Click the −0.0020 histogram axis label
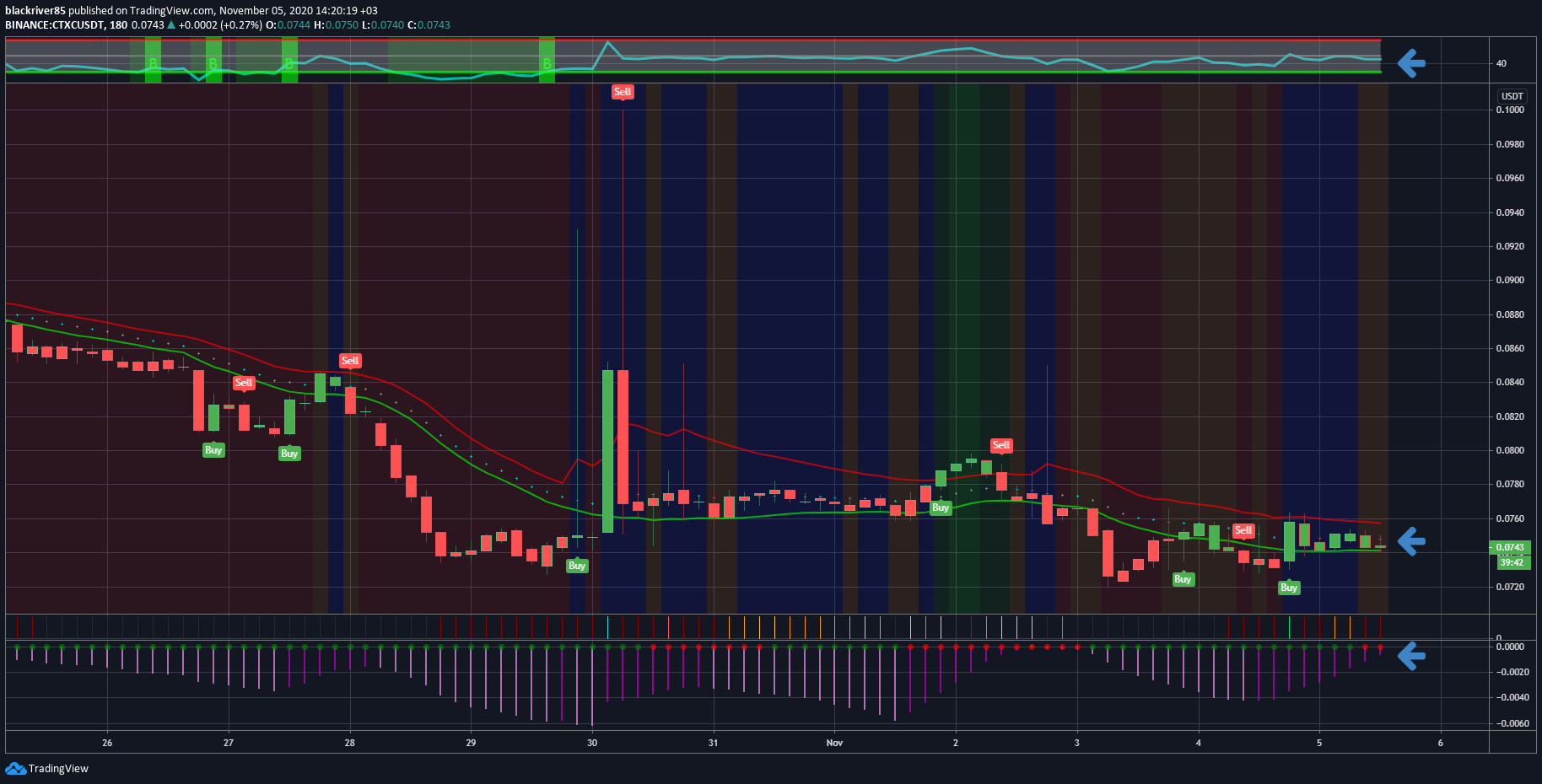This screenshot has height=784, width=1542. tap(1511, 672)
